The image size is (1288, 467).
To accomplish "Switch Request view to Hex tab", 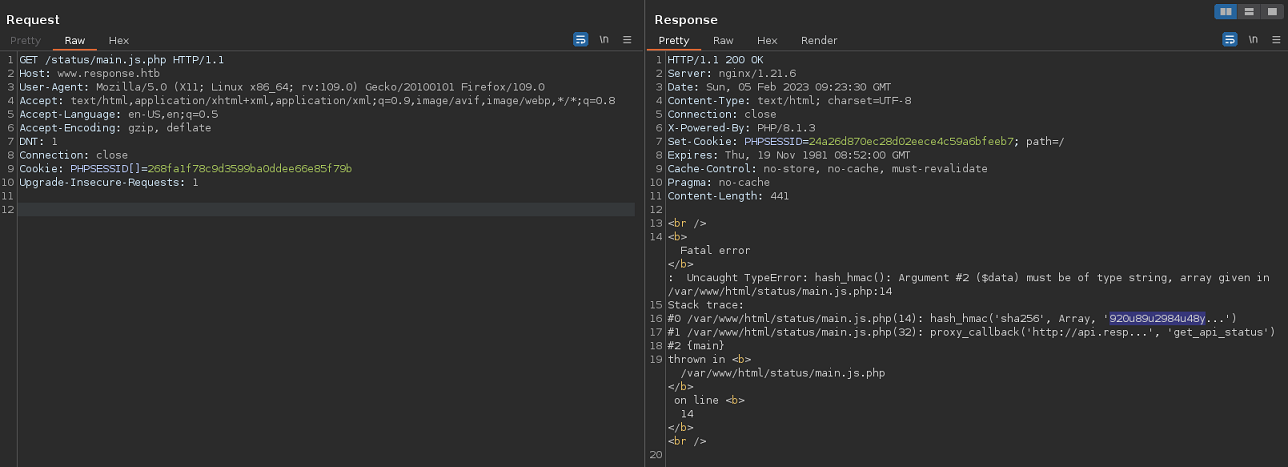I will 119,41.
